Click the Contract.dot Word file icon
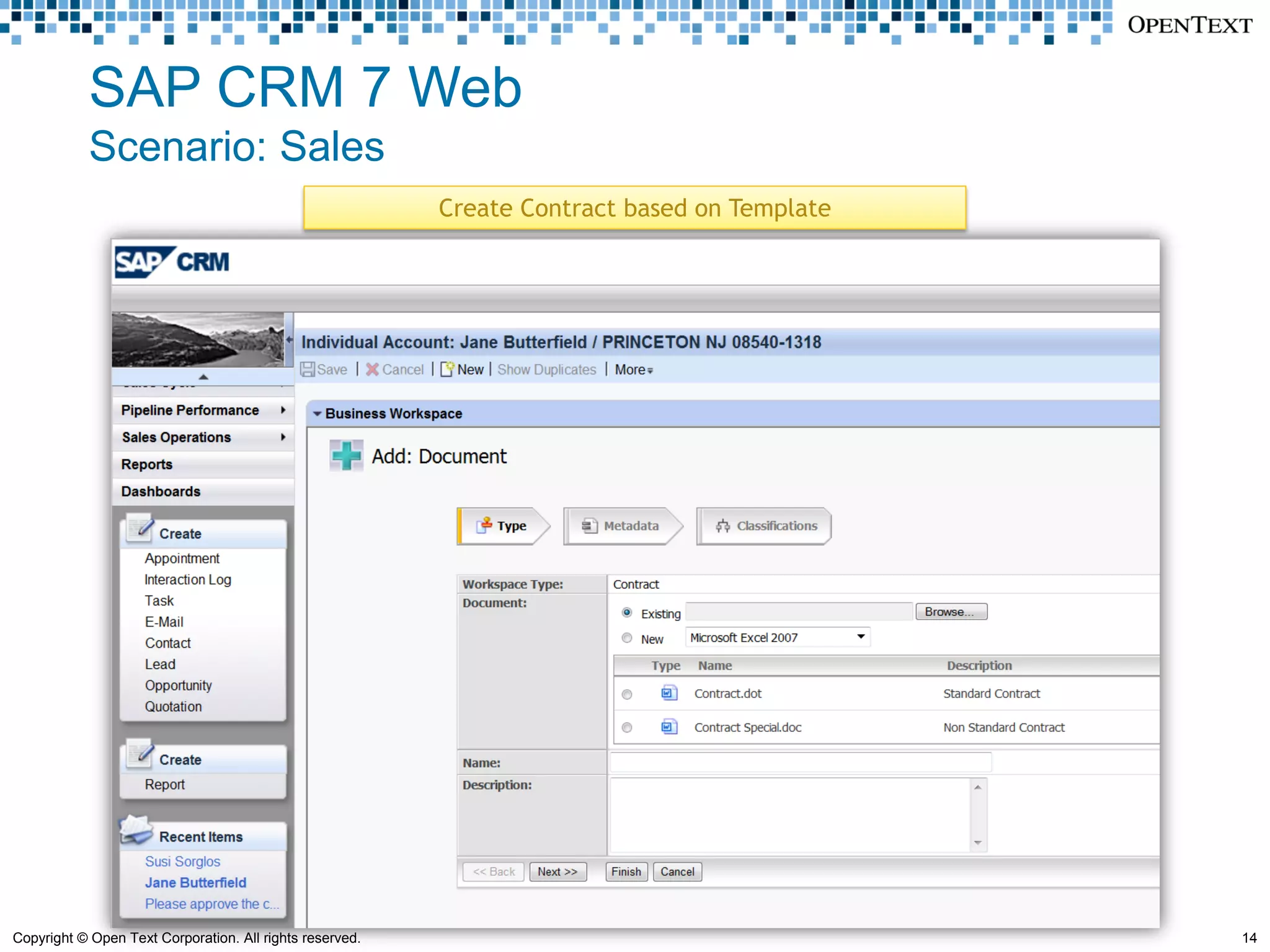 (669, 693)
